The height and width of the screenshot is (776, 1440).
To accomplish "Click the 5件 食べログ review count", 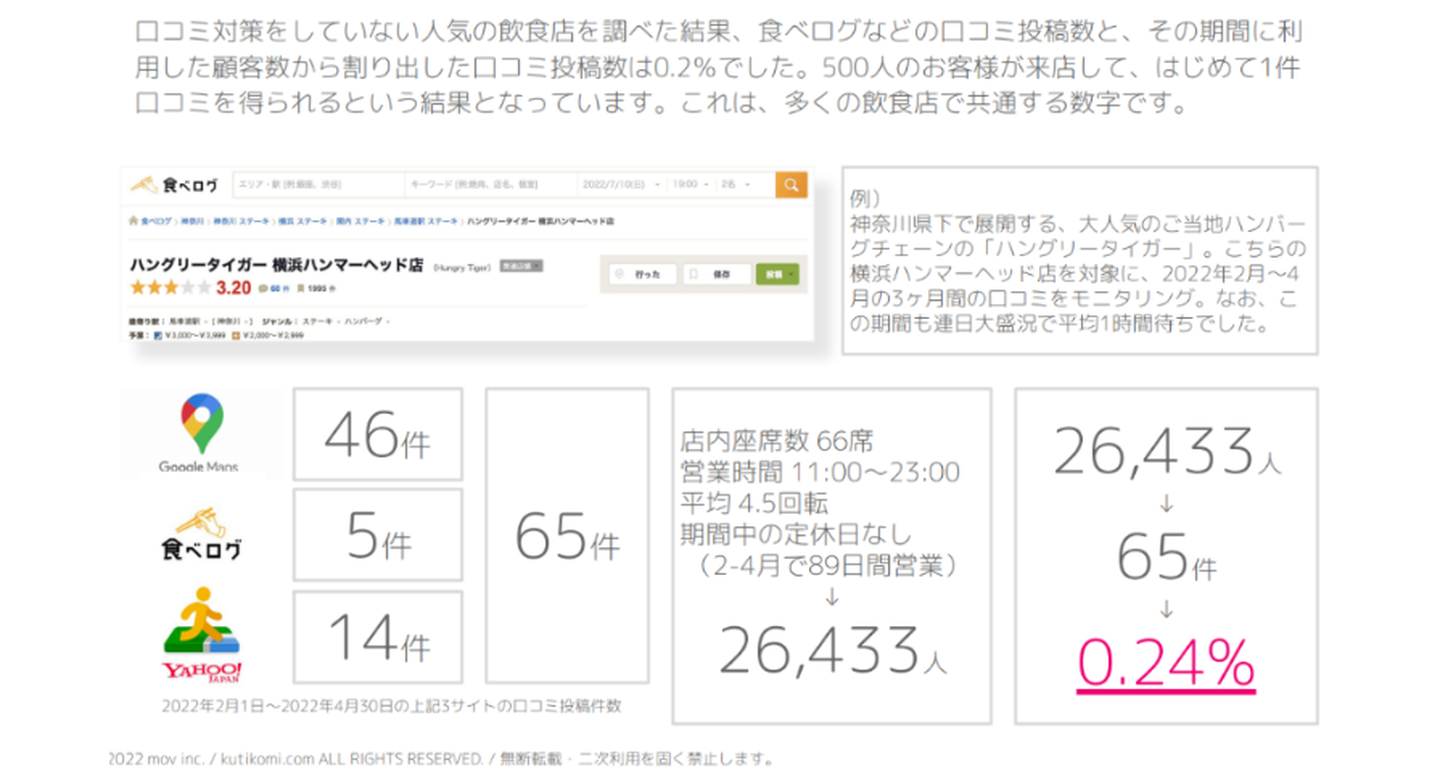I will [378, 536].
